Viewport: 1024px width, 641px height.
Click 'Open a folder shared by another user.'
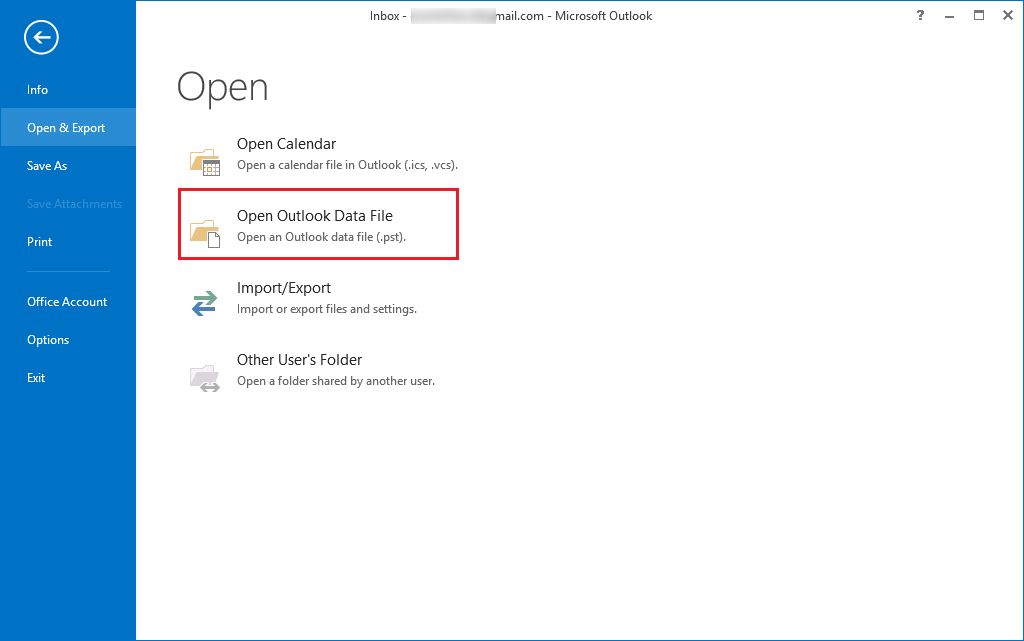tap(336, 381)
